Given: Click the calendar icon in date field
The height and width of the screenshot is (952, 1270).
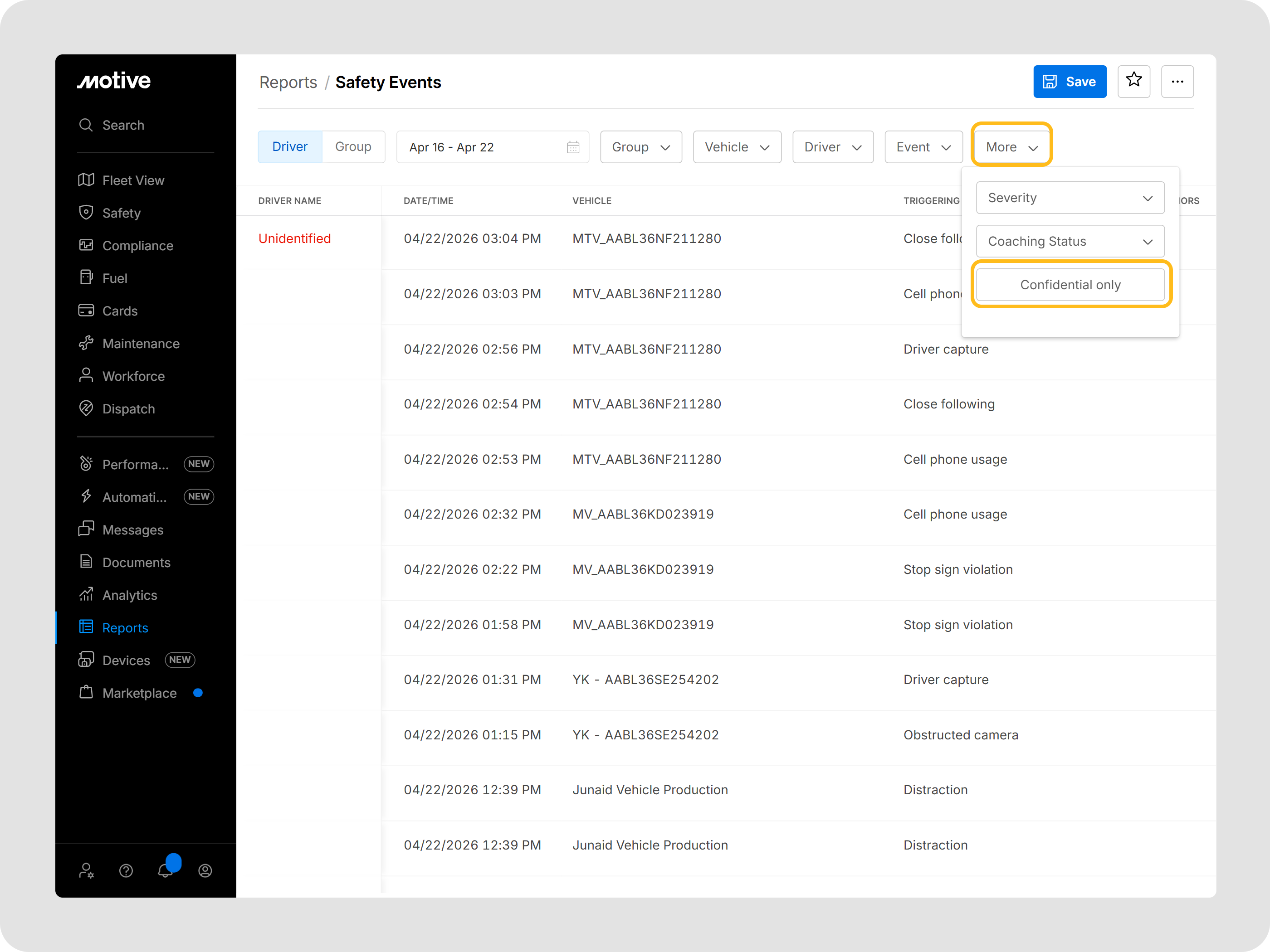Looking at the screenshot, I should 572,147.
